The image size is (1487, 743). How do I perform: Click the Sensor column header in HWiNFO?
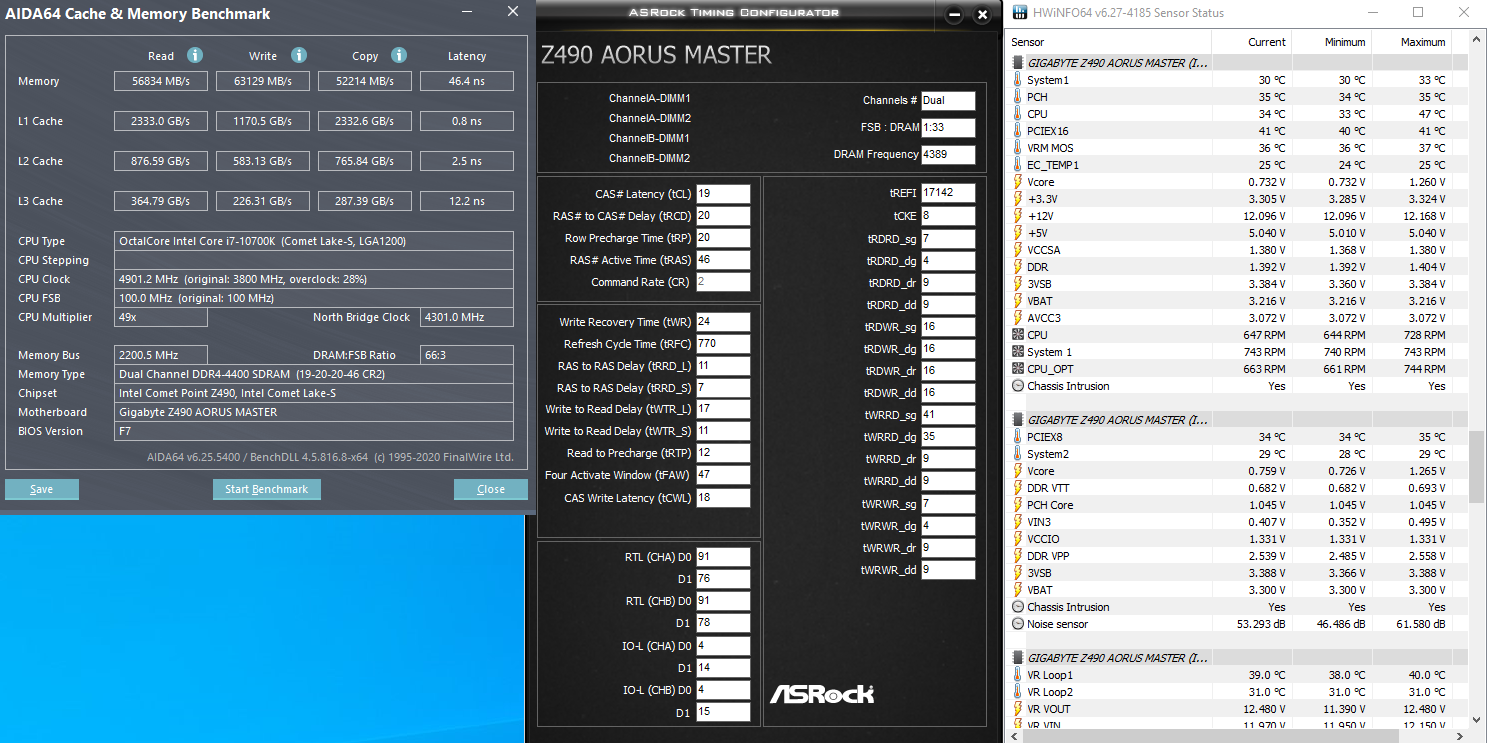pos(1109,42)
